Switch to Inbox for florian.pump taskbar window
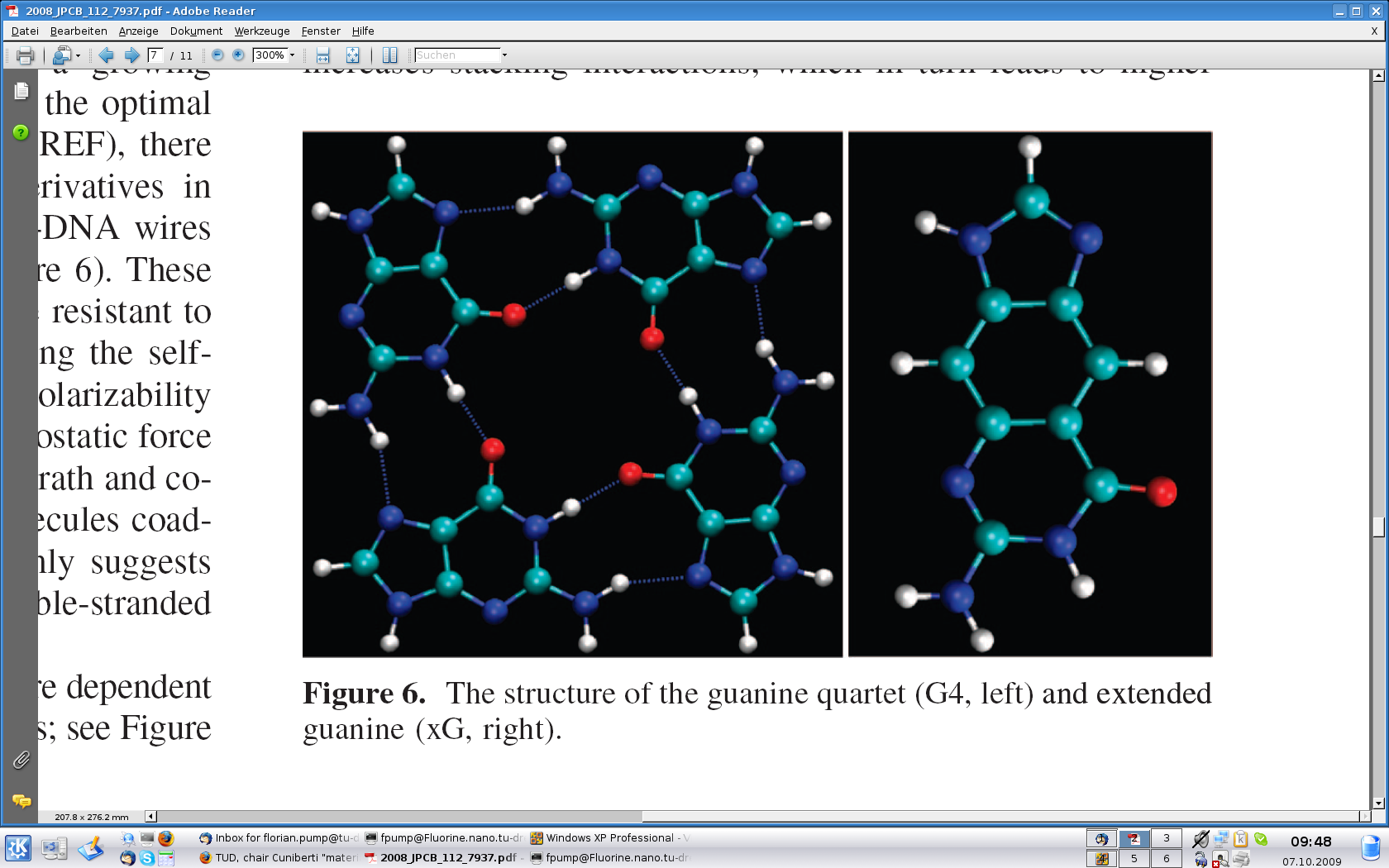Viewport: 1389px width, 868px height. [279, 838]
